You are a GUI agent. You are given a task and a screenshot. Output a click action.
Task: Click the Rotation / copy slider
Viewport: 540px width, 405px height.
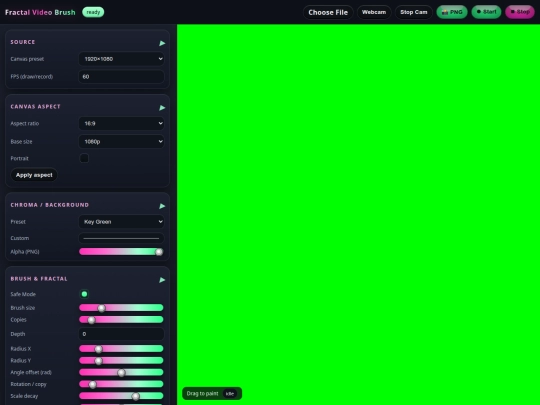pyautogui.click(x=121, y=384)
